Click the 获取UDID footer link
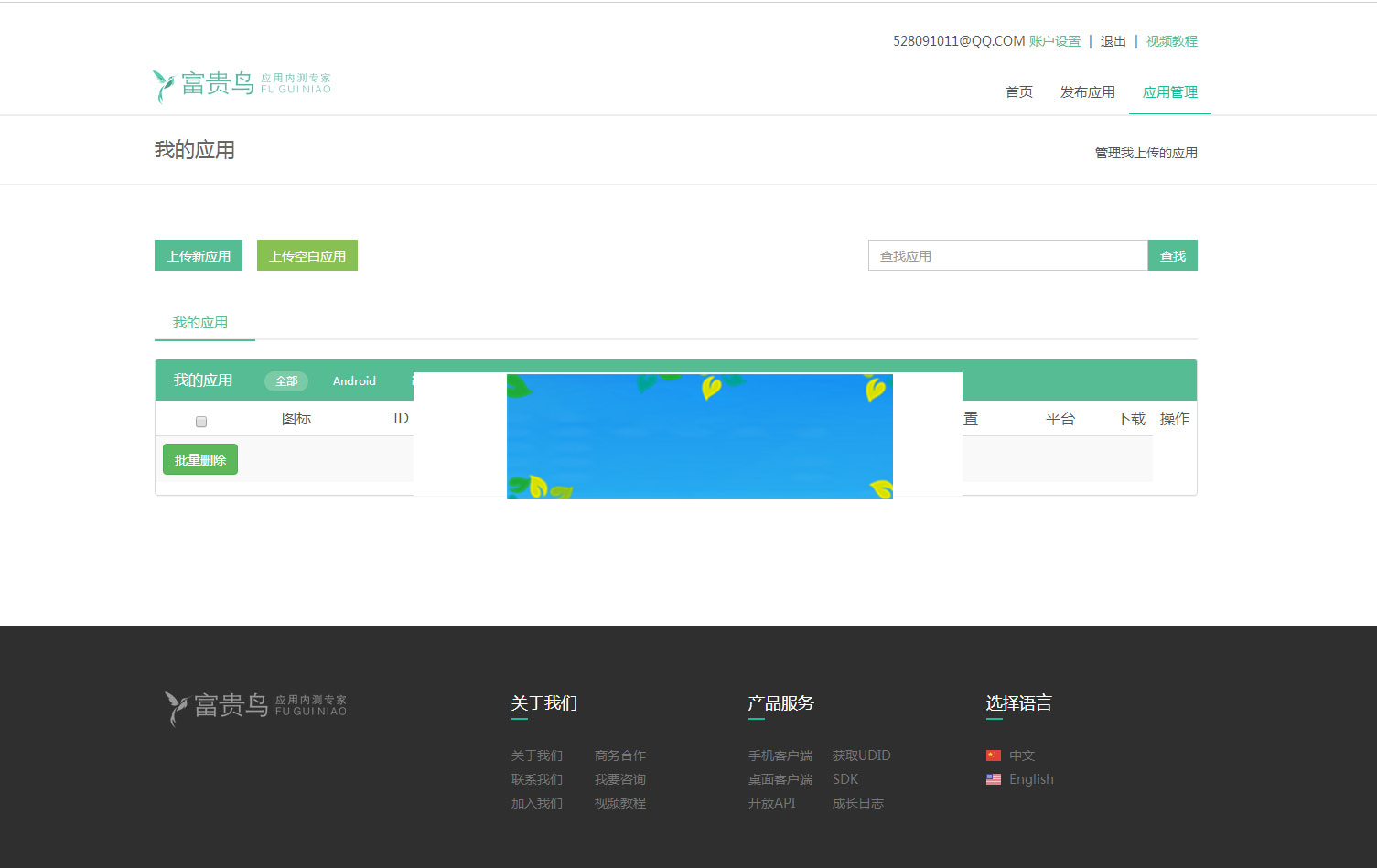 [x=861, y=755]
